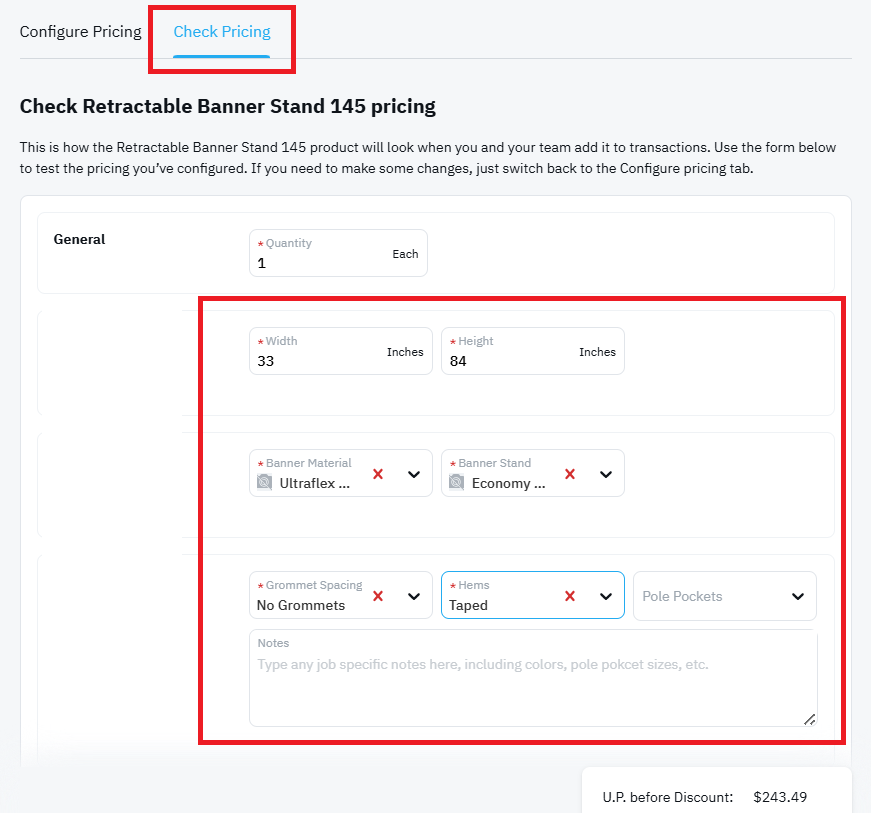Clear the Grommet Spacing selection
Screen dimensions: 871x813
point(378,596)
